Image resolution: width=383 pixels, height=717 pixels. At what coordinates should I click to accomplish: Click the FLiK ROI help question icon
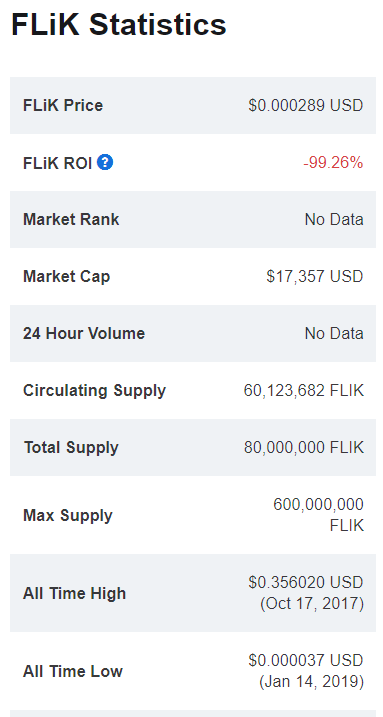pos(105,162)
